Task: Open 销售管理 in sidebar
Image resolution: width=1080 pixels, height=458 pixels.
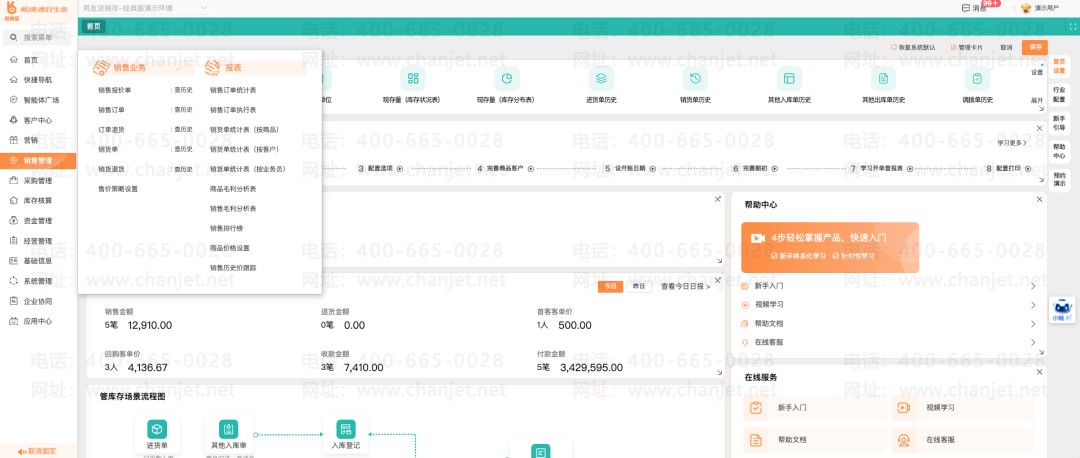Action: 38,160
